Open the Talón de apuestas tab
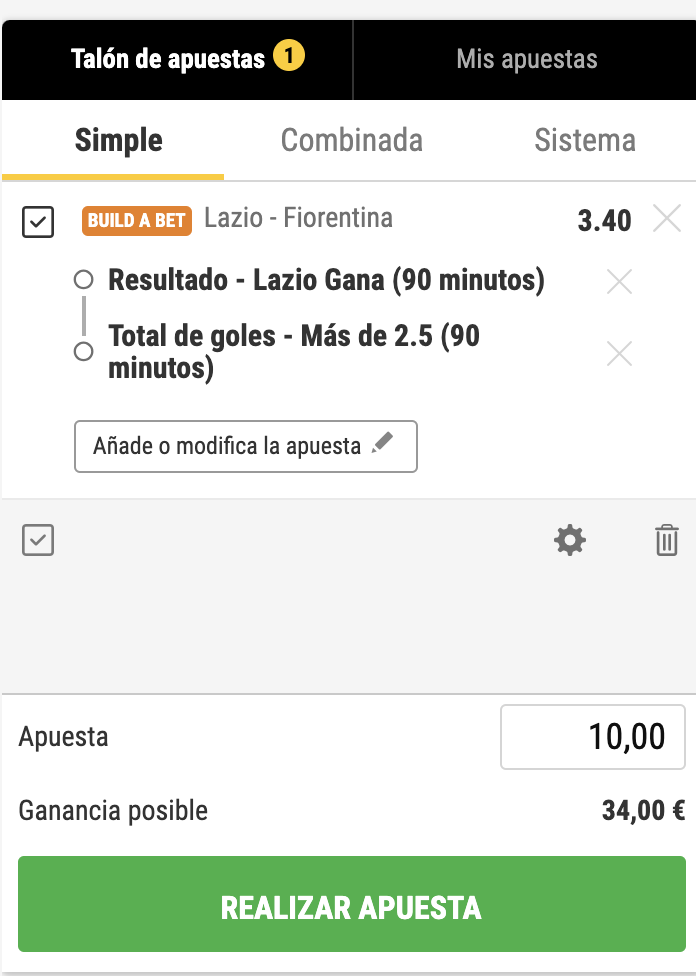This screenshot has height=976, width=696. [x=168, y=59]
